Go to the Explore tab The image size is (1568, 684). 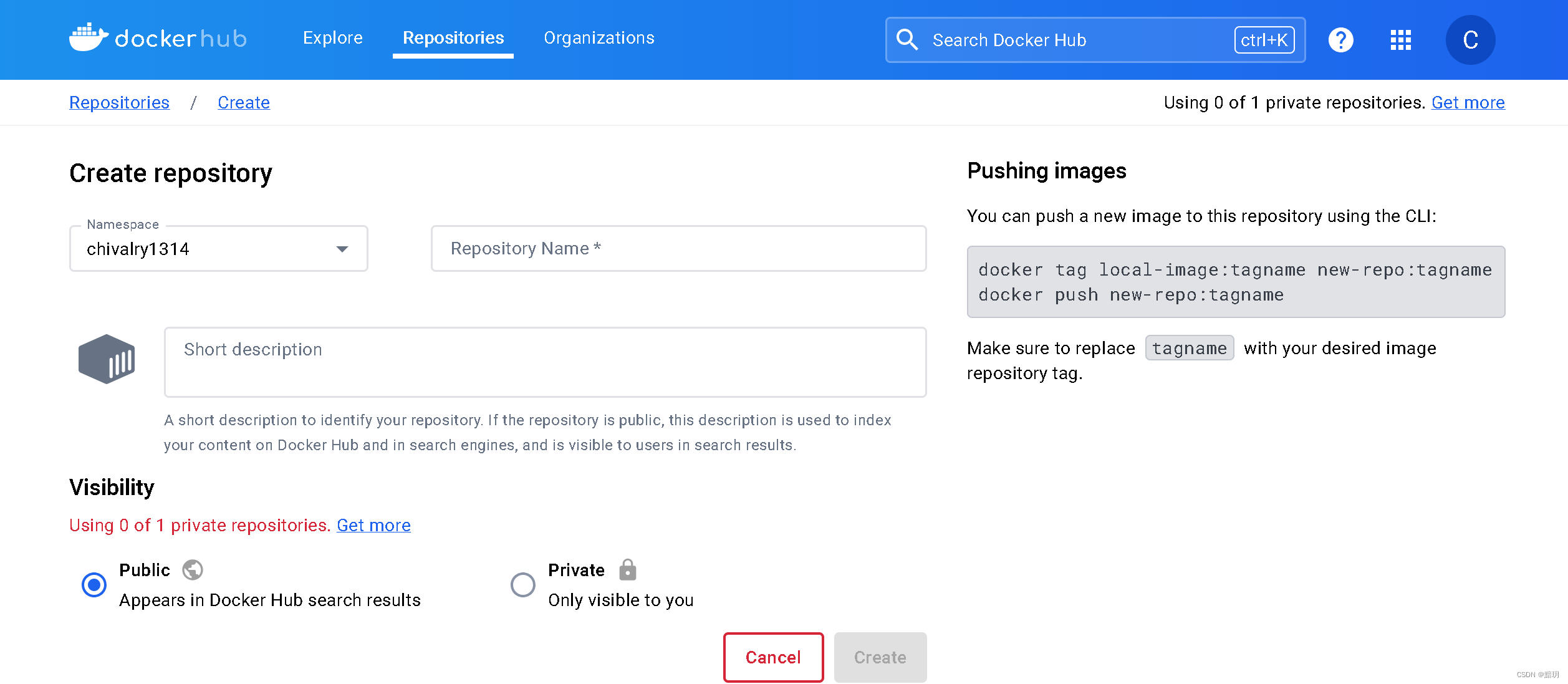tap(333, 38)
